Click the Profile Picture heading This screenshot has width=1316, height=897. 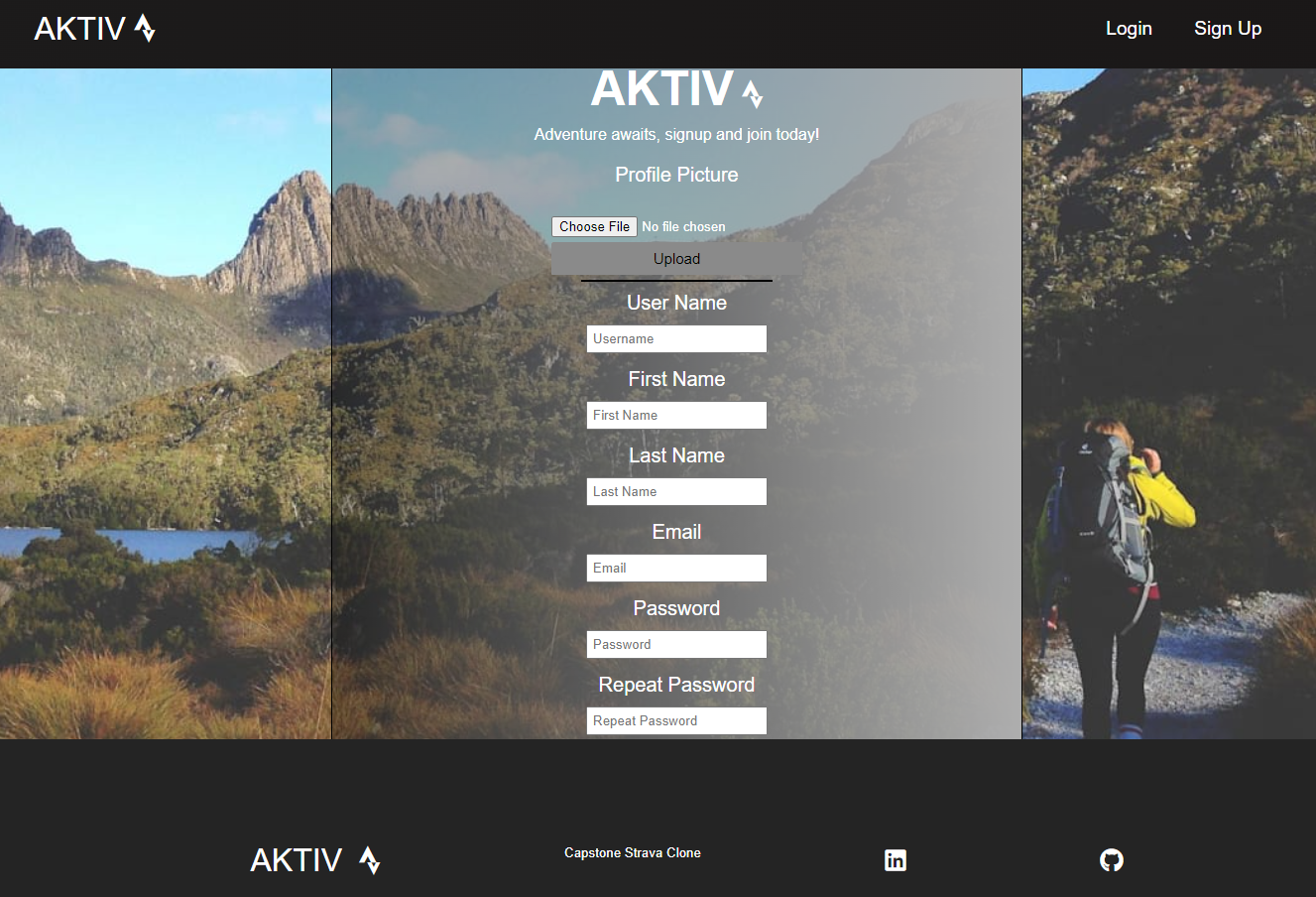(676, 174)
